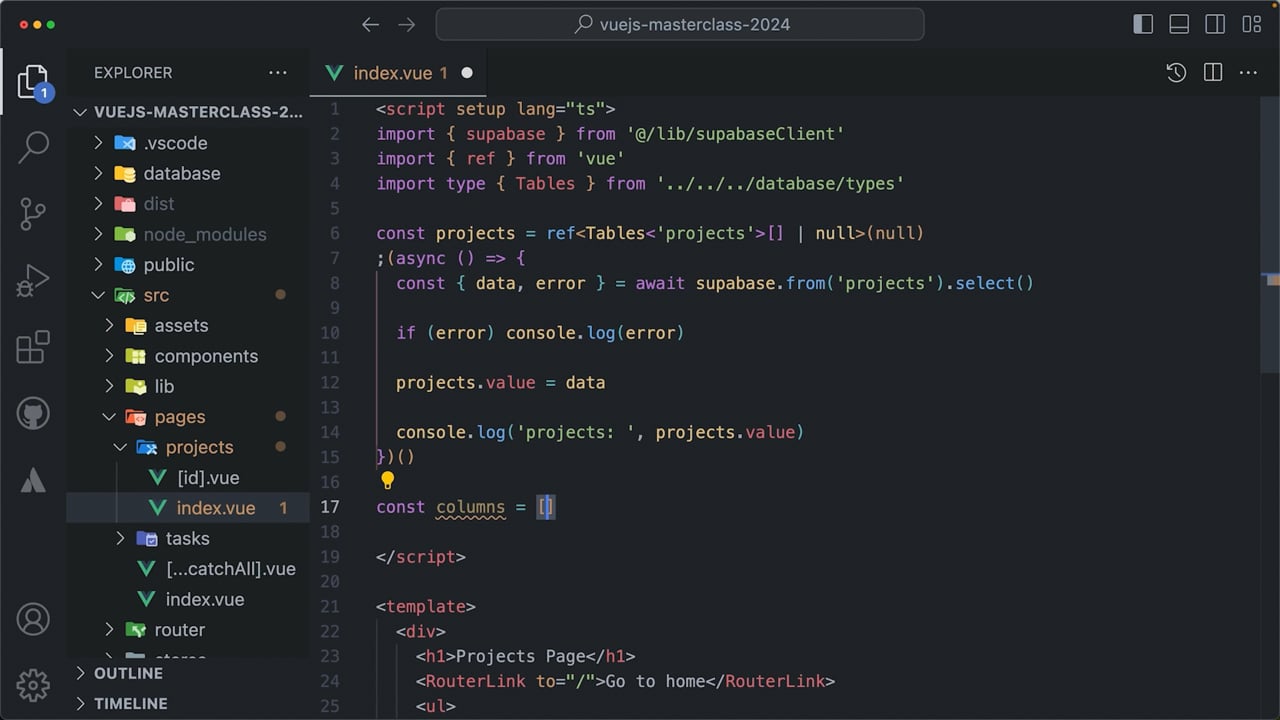Expand the OUTLINE section
The image size is (1280, 720).
[188, 673]
